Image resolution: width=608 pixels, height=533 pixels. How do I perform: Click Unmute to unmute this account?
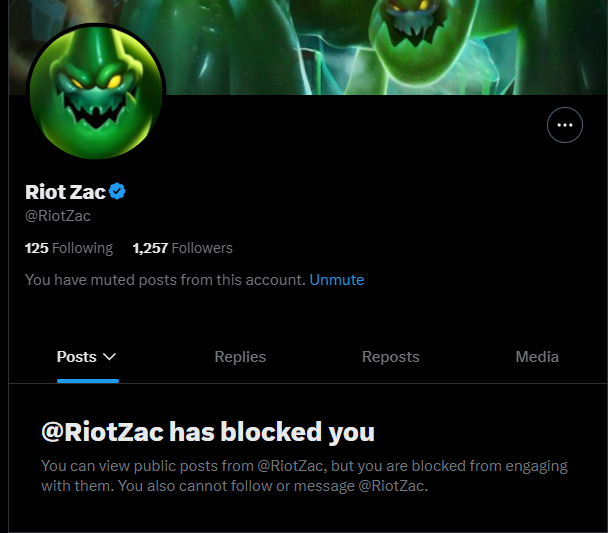coord(337,280)
